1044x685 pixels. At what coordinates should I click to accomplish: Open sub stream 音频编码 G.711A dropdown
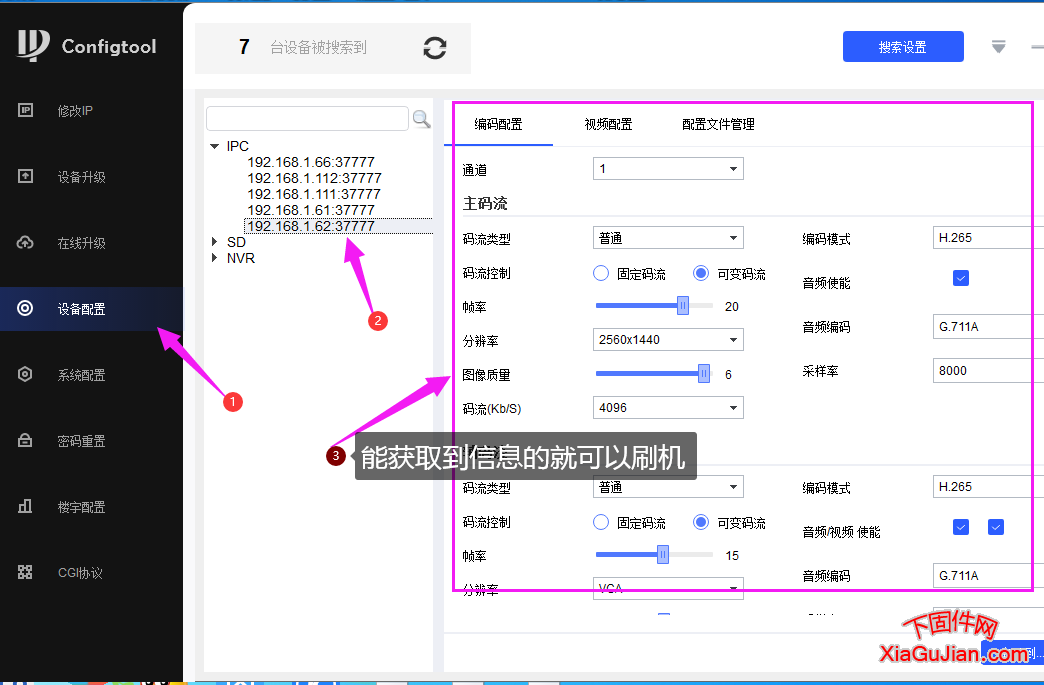[988, 575]
